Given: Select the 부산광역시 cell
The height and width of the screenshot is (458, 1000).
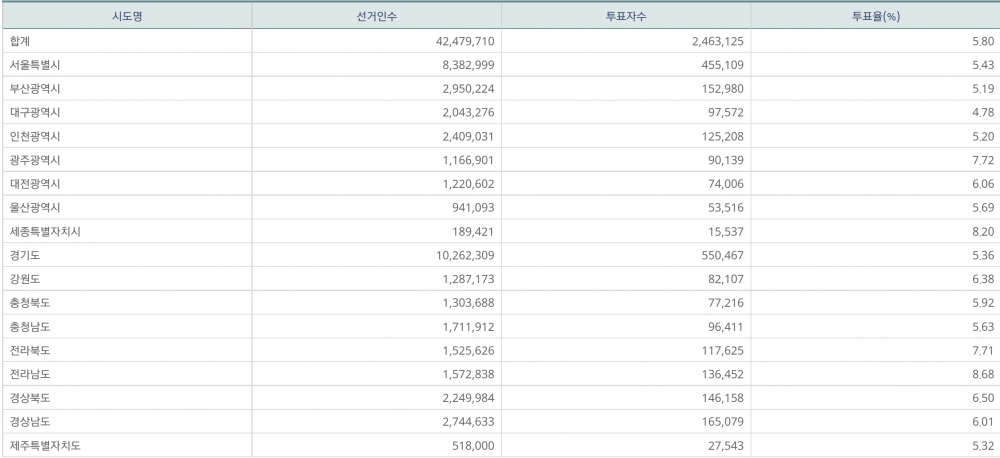Looking at the screenshot, I should pos(35,89).
